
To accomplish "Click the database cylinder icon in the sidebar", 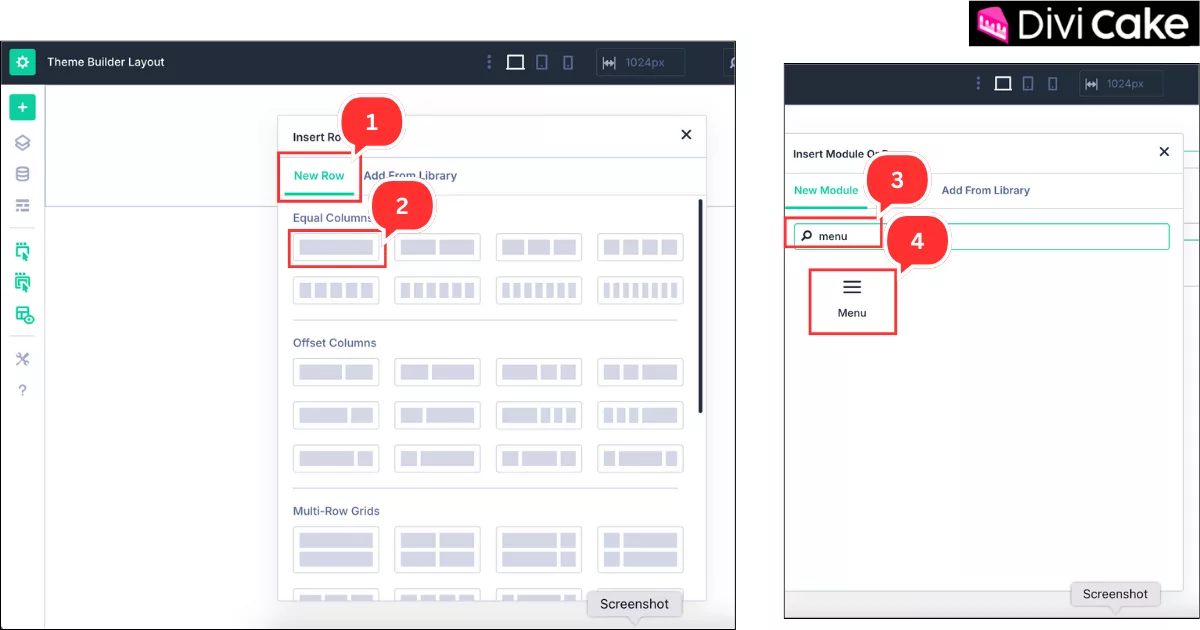I will (x=23, y=174).
